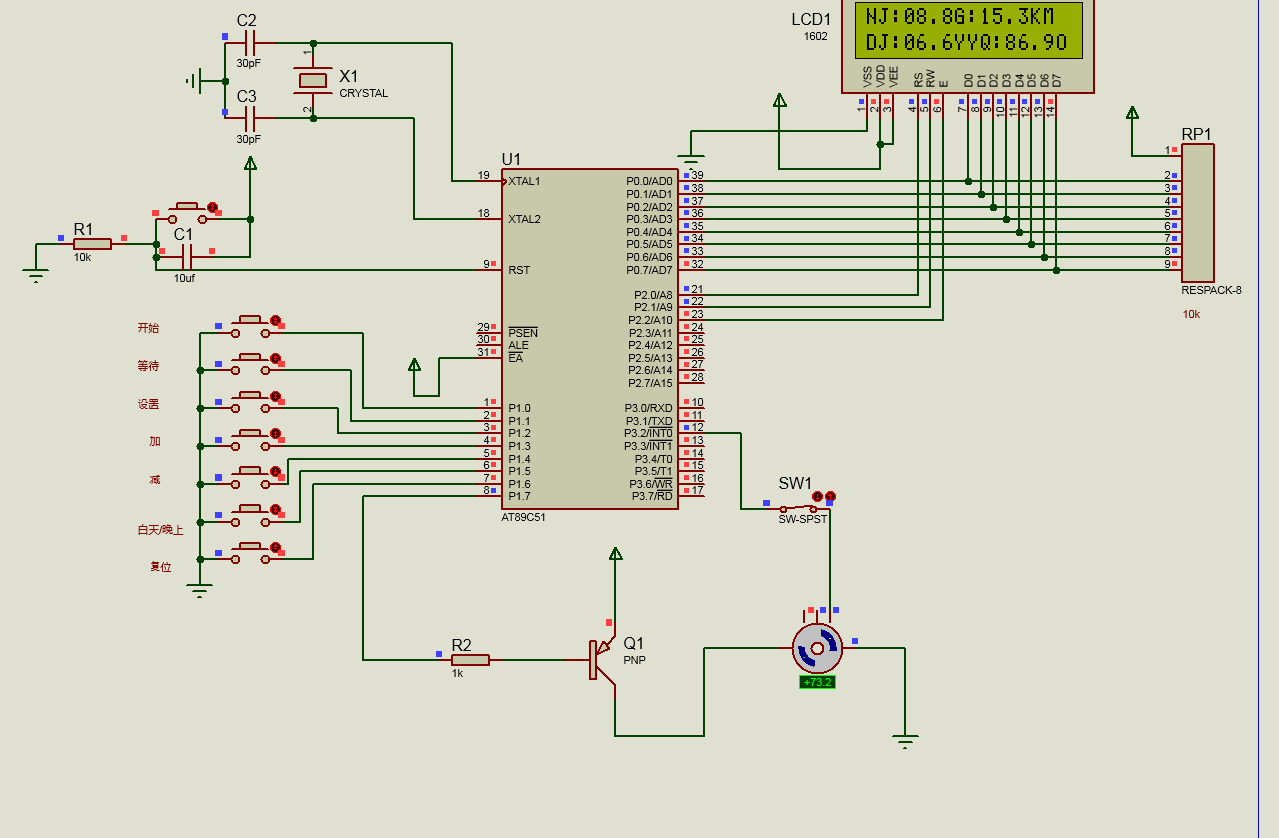Click the 10uf value label

pos(184,279)
